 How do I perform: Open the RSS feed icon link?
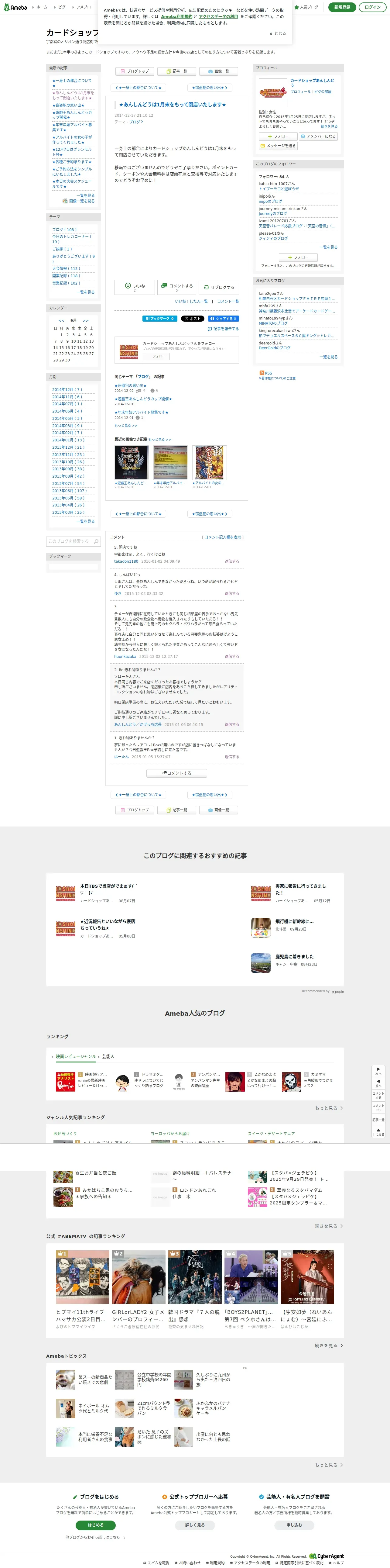click(x=265, y=372)
